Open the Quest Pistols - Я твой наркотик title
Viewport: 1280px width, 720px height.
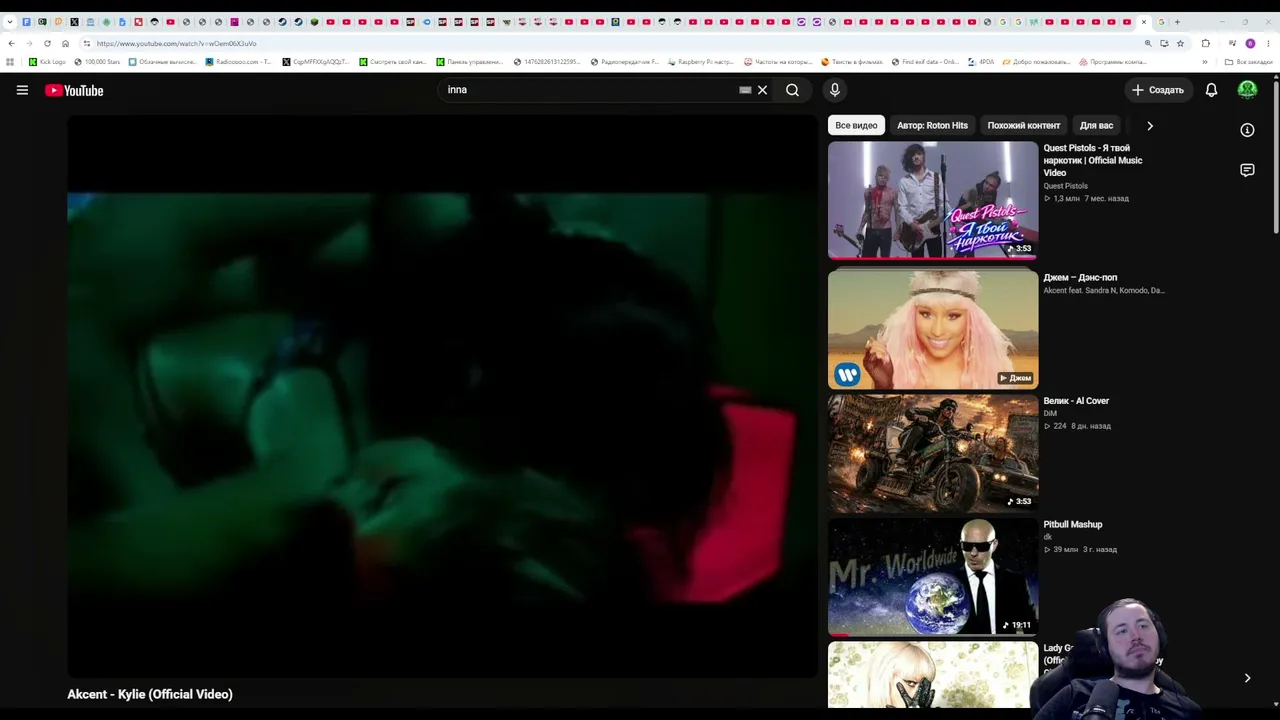point(1093,160)
